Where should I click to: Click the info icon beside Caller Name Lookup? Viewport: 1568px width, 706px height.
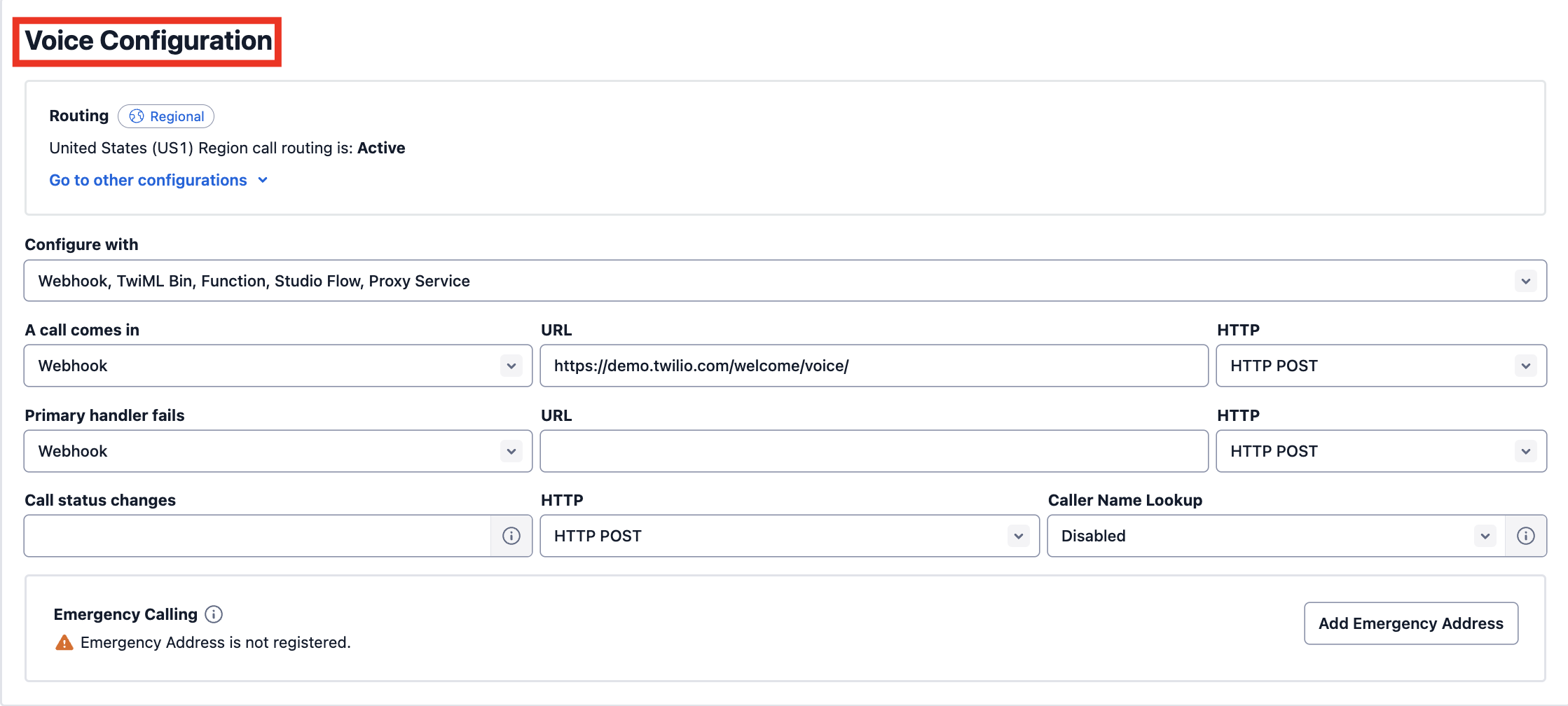pyautogui.click(x=1525, y=536)
